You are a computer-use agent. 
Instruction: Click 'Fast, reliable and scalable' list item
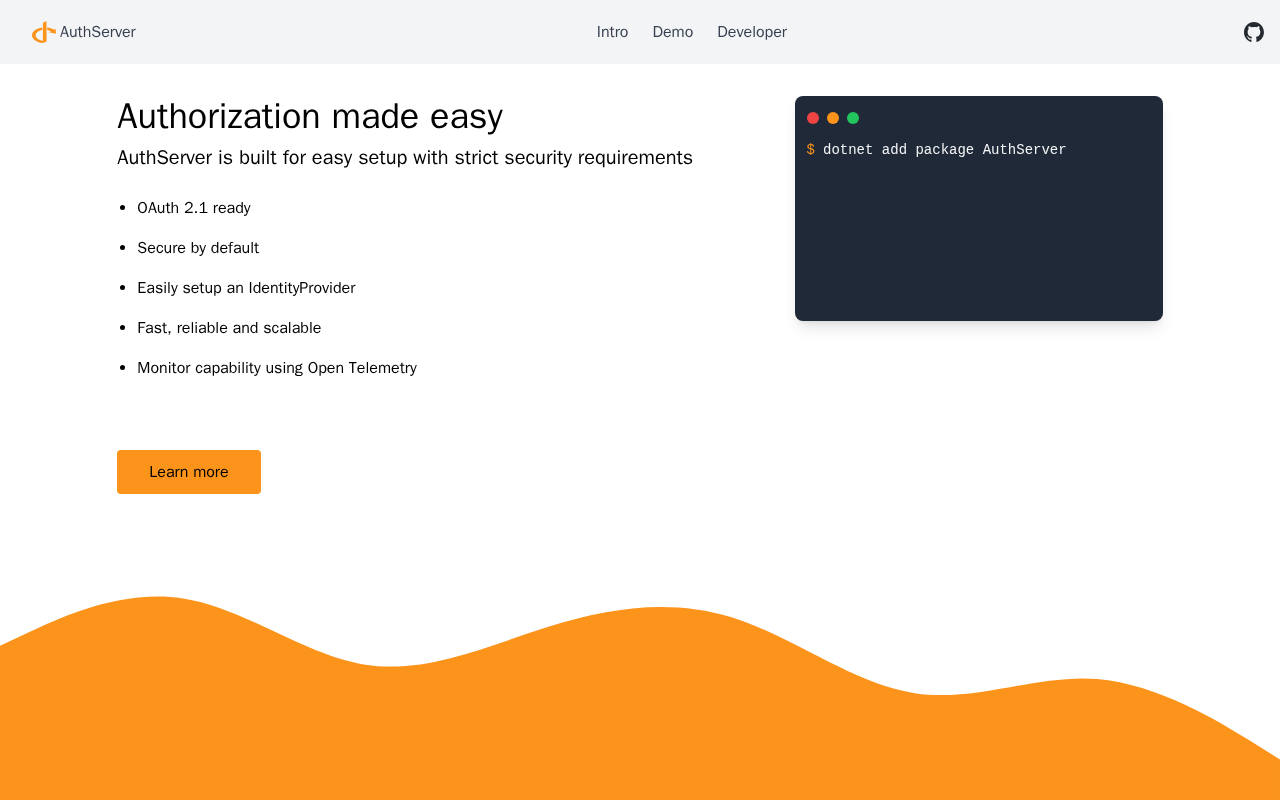[x=229, y=328]
